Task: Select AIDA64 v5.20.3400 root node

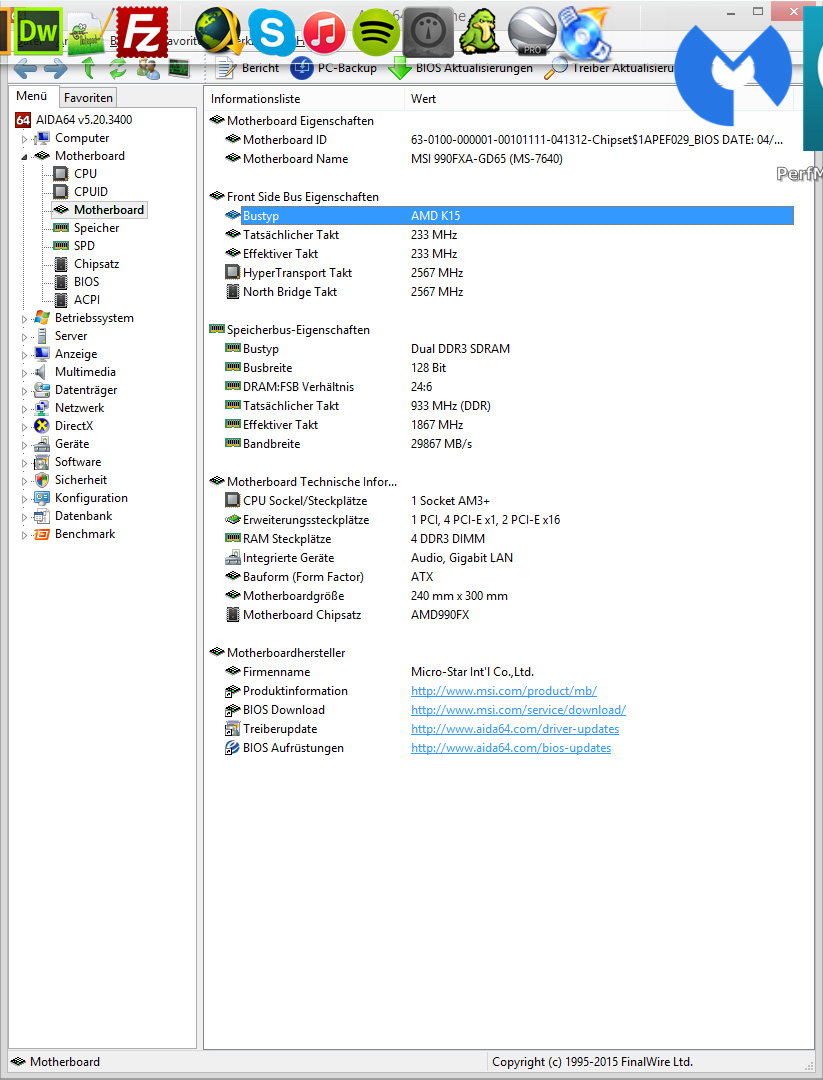Action: [74, 120]
